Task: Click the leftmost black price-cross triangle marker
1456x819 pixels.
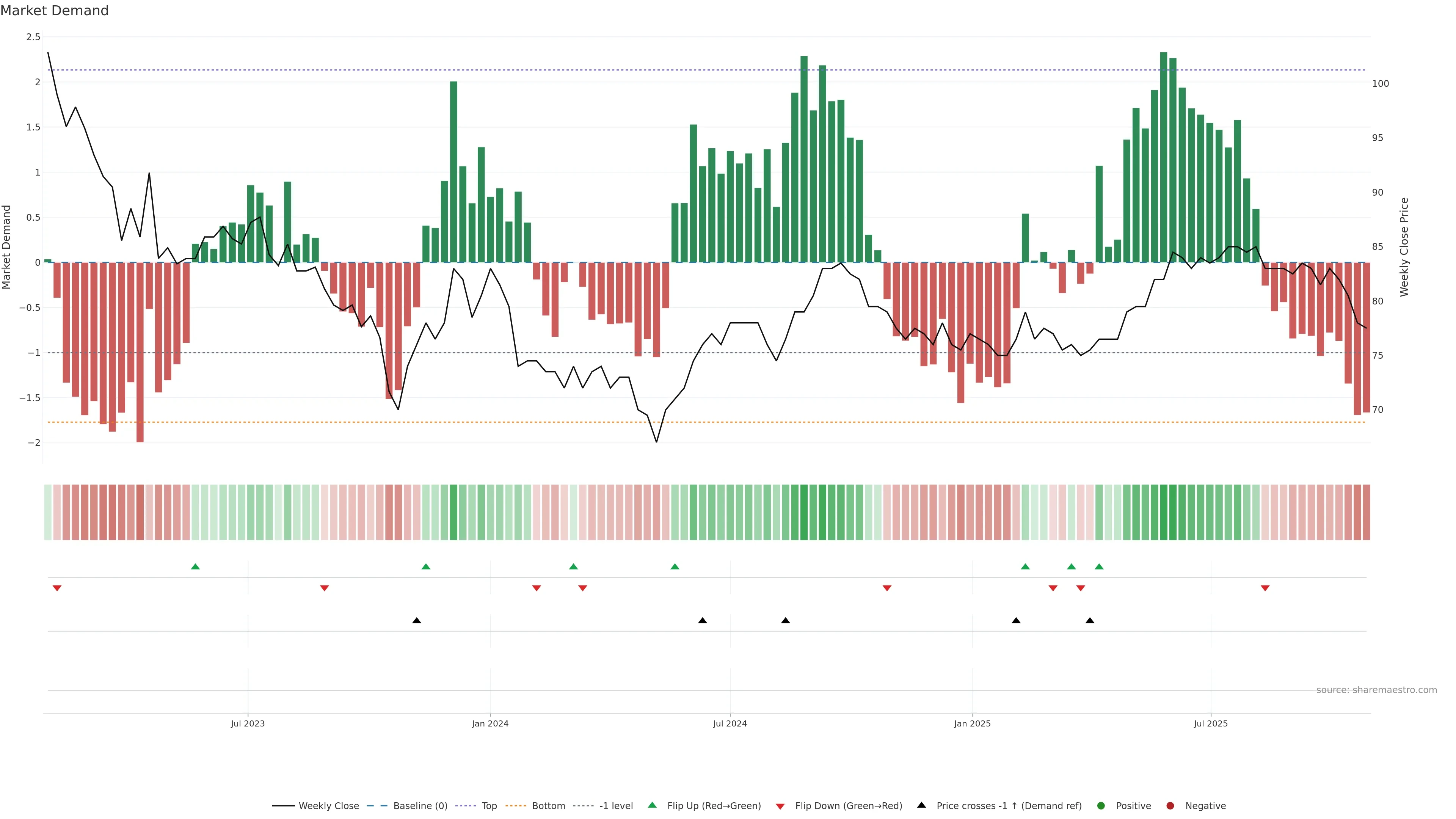Action: pyautogui.click(x=417, y=621)
